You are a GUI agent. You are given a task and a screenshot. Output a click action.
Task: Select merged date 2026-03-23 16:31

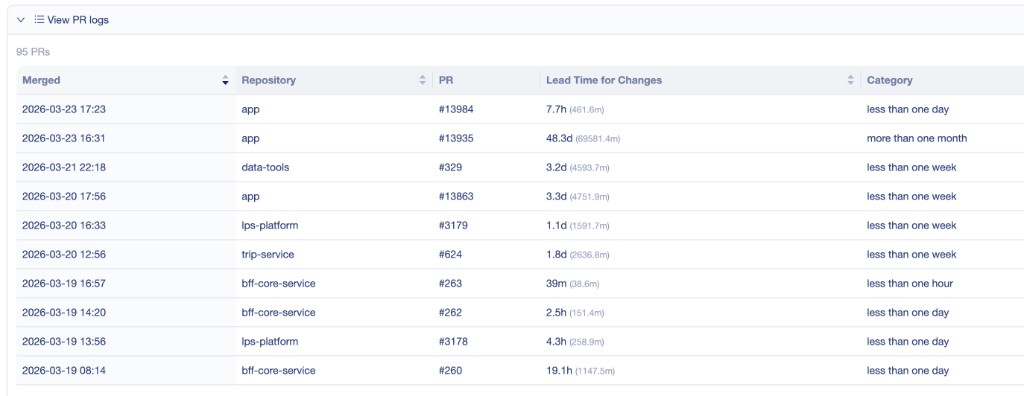64,139
